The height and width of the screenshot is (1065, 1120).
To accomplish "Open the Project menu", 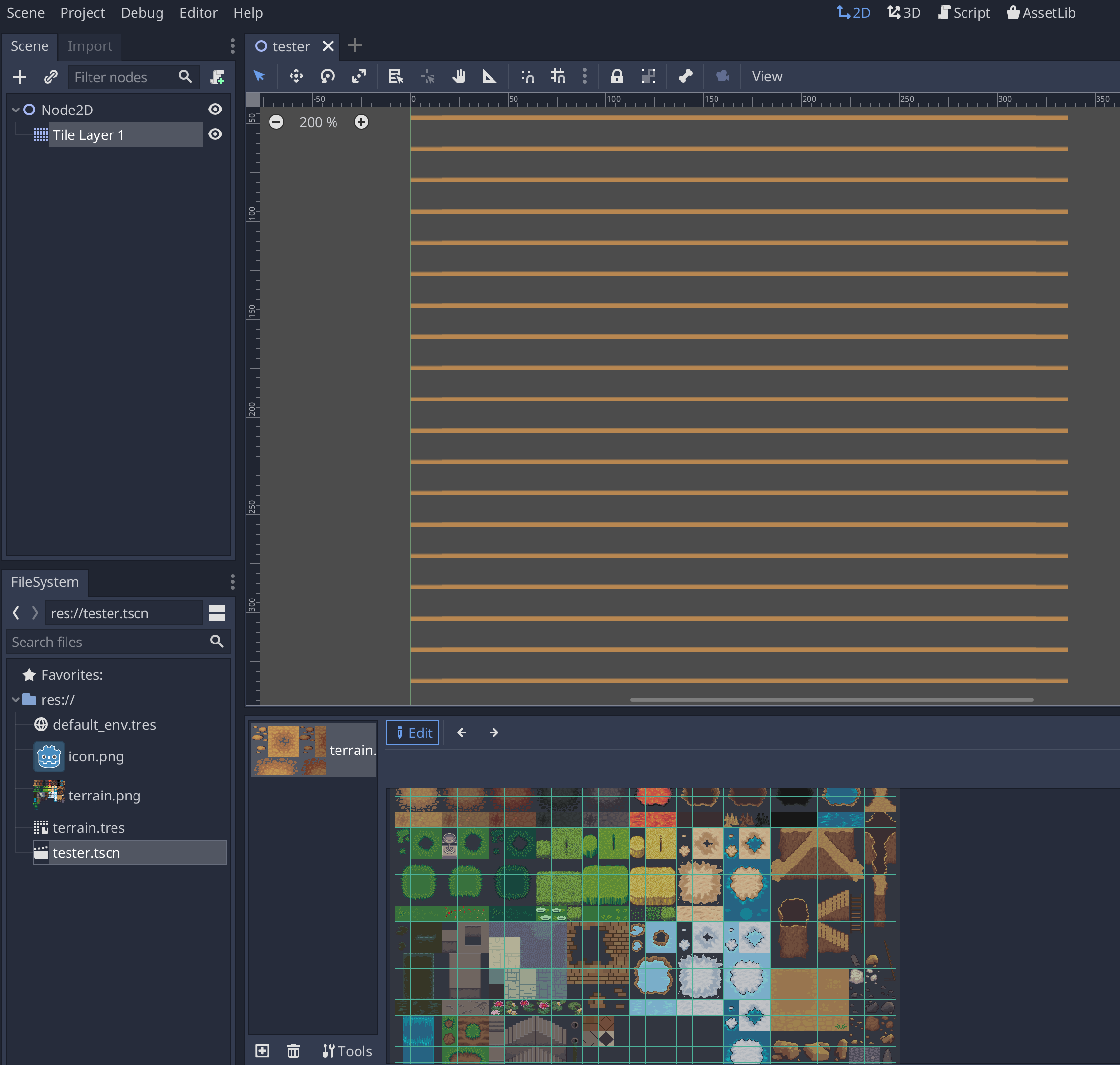I will point(82,13).
